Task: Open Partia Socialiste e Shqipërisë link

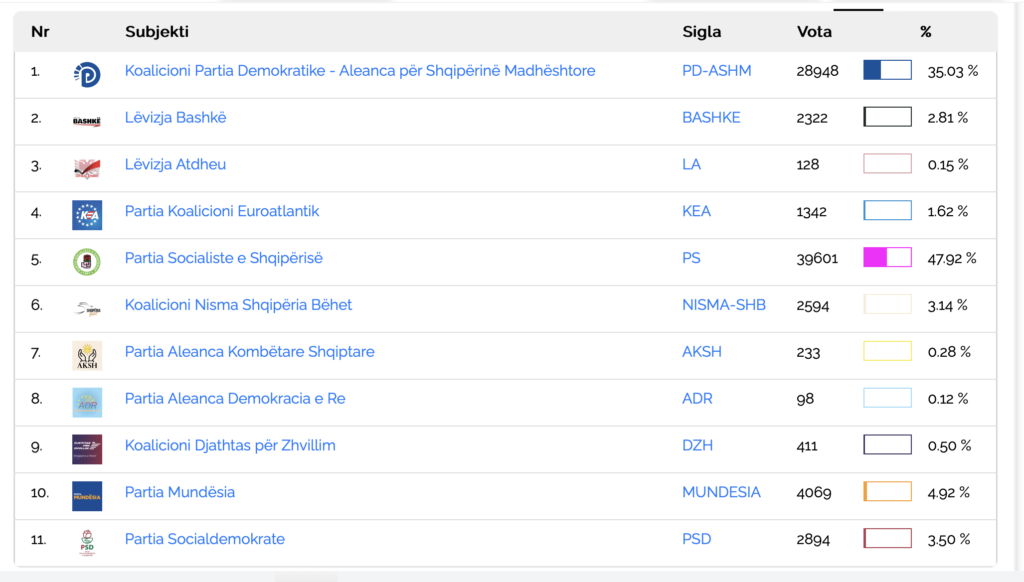Action: pyautogui.click(x=224, y=258)
